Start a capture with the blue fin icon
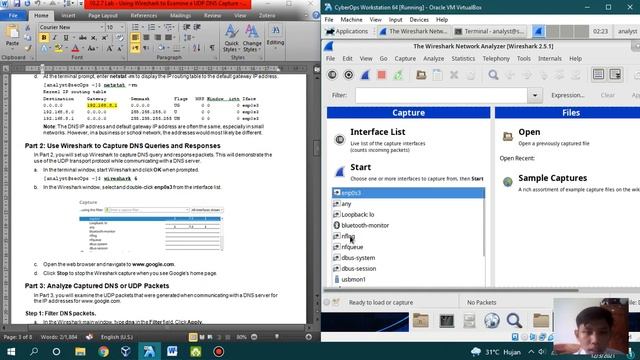640x360 pixels. 365,75
